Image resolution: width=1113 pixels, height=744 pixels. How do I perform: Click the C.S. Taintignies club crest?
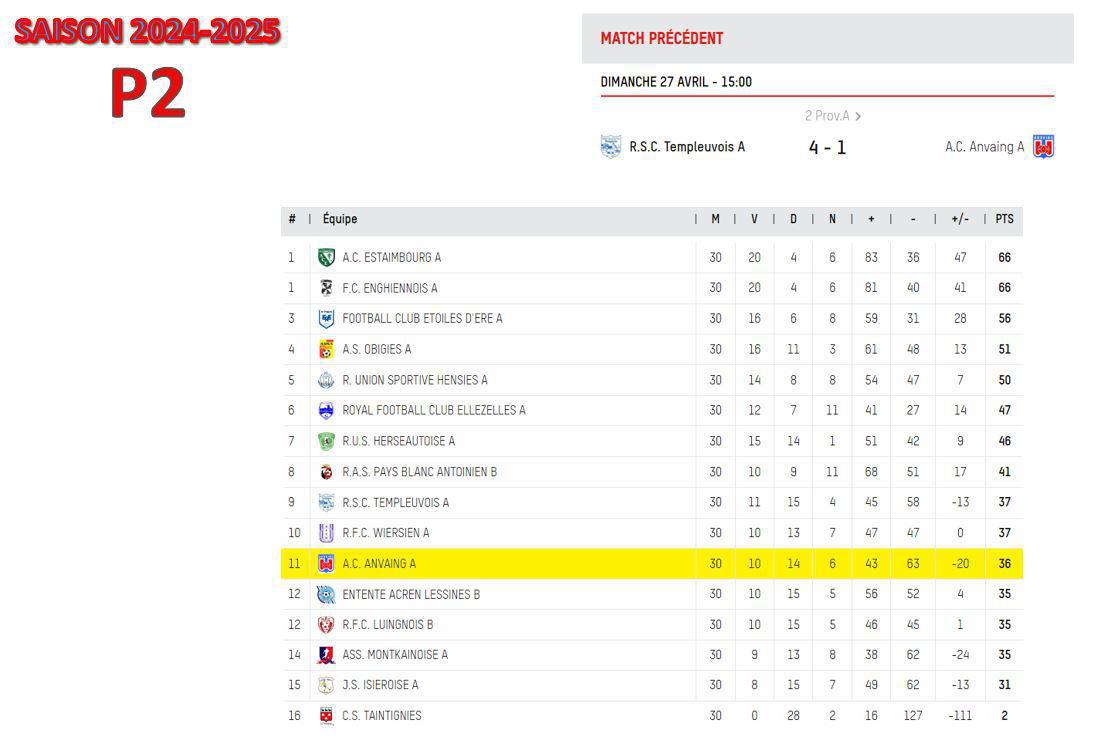pyautogui.click(x=326, y=716)
